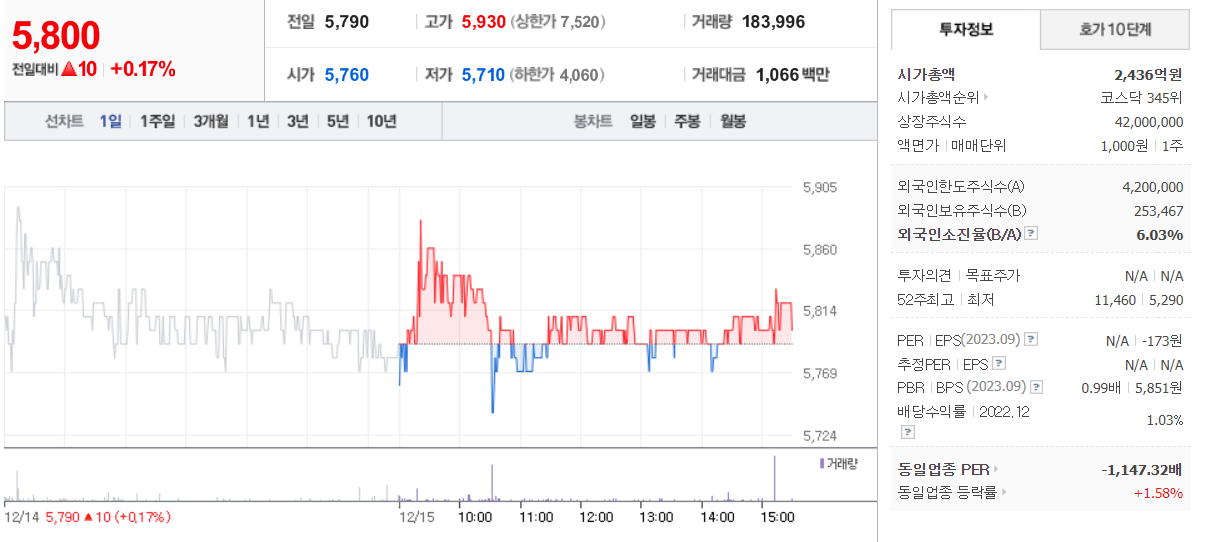
Task: Click the 10:00 time axis label
Action: 475,517
